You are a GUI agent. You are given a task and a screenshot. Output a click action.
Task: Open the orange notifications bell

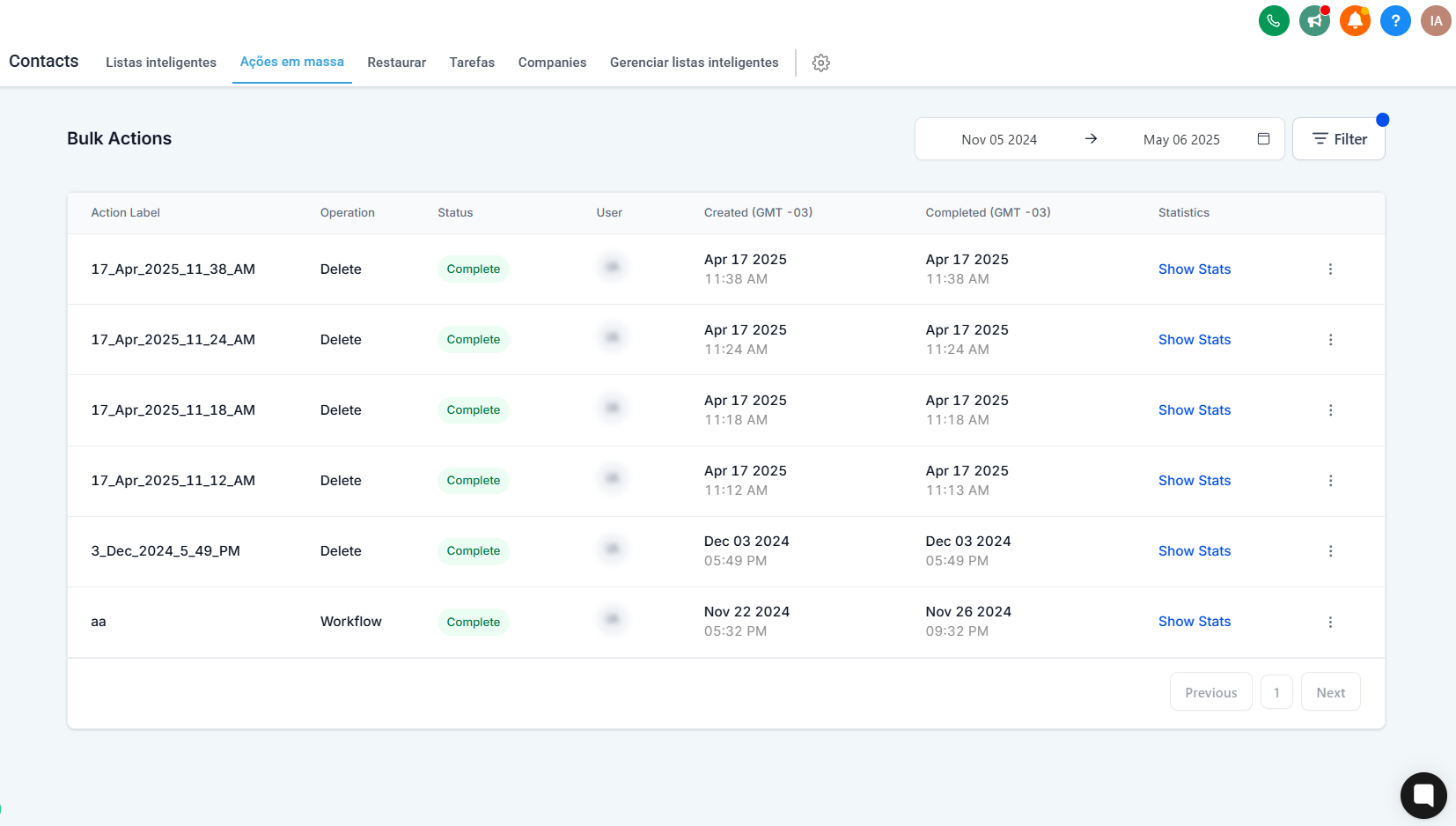coord(1355,20)
